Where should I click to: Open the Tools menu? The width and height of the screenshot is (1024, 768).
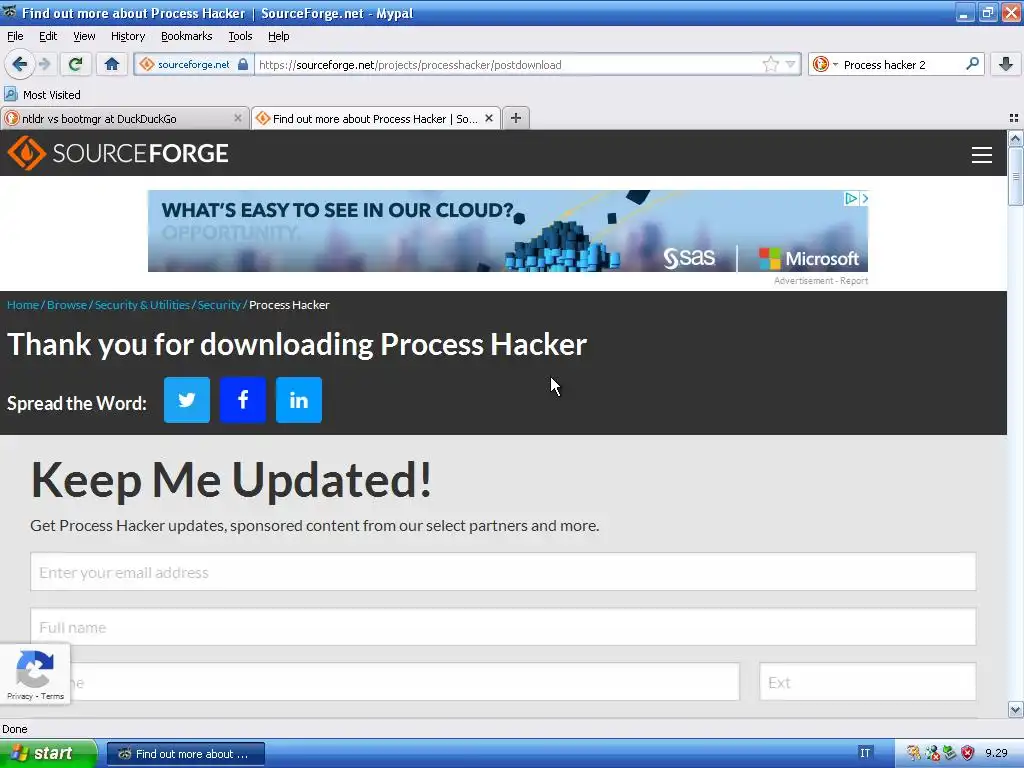pos(240,36)
